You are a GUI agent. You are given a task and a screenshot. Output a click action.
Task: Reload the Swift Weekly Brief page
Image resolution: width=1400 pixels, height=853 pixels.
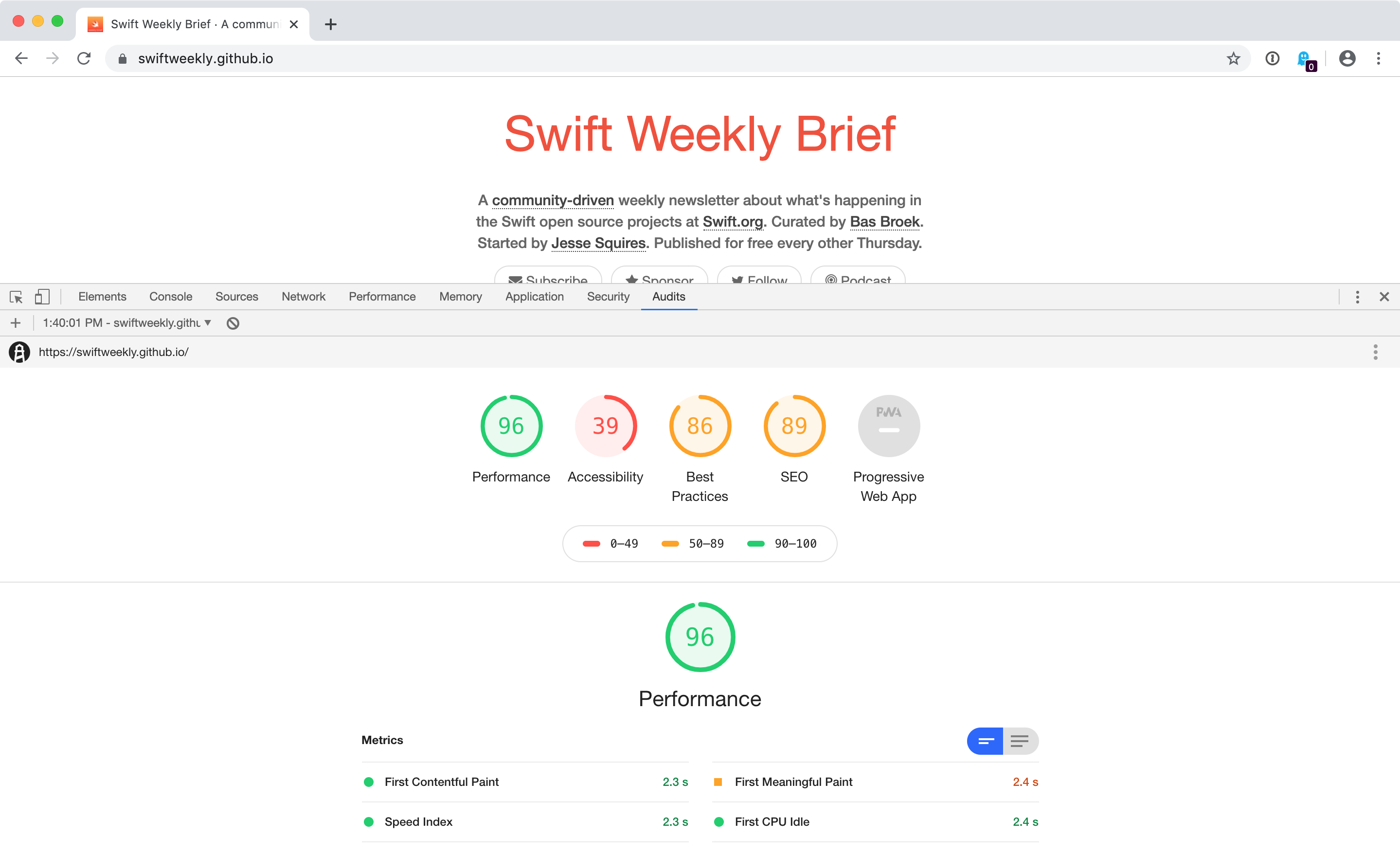coord(84,58)
